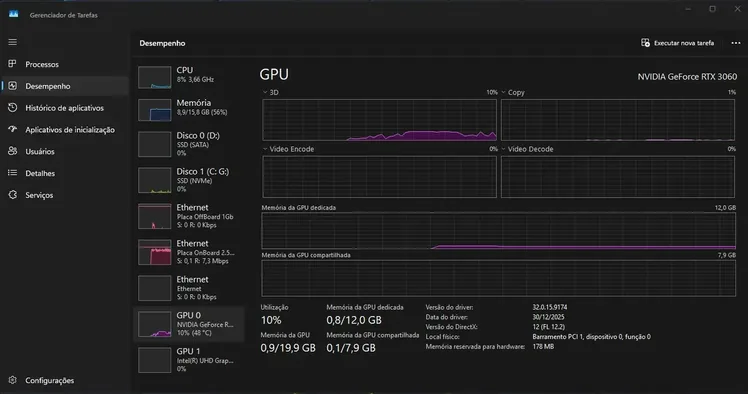Click the Memória da GPU compartilhada graph
Image resolution: width=748 pixels, height=394 pixels.
coord(499,278)
